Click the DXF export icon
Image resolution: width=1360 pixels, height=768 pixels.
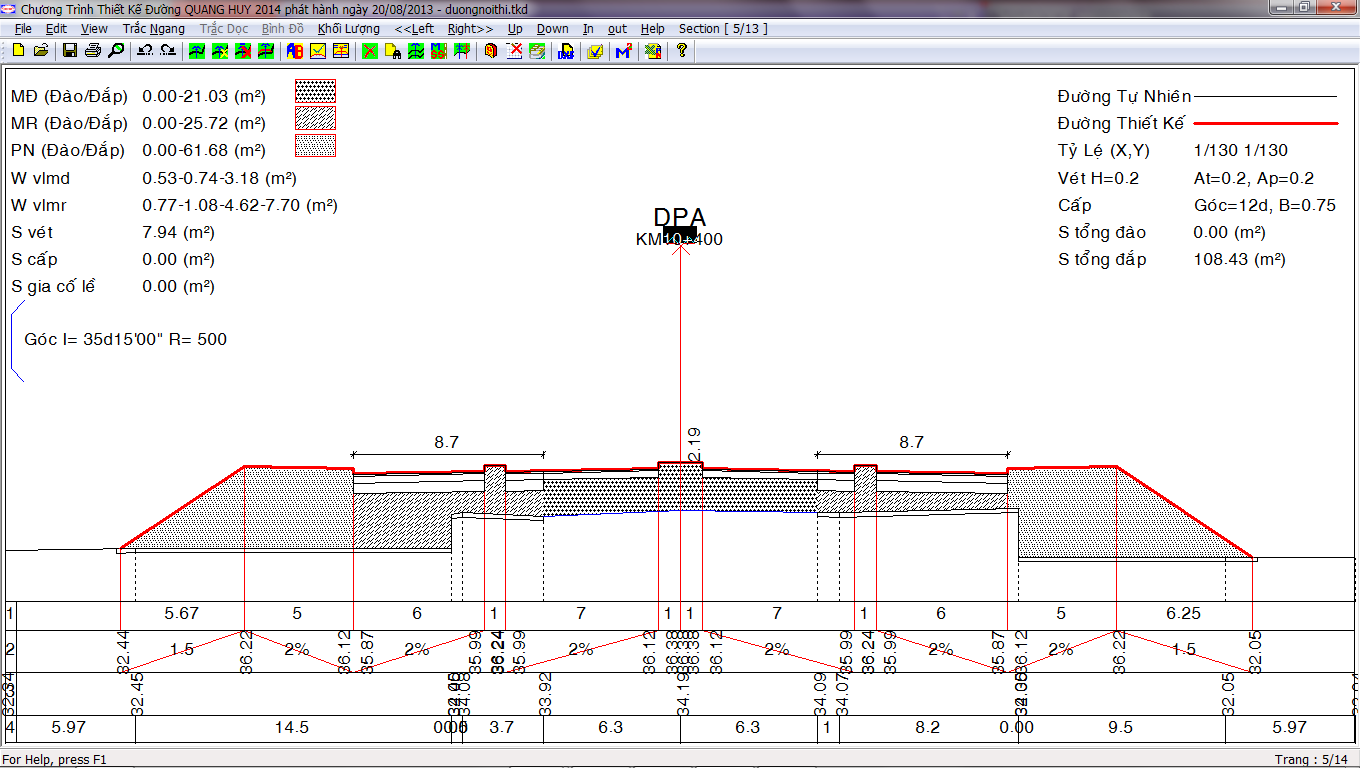coord(566,50)
